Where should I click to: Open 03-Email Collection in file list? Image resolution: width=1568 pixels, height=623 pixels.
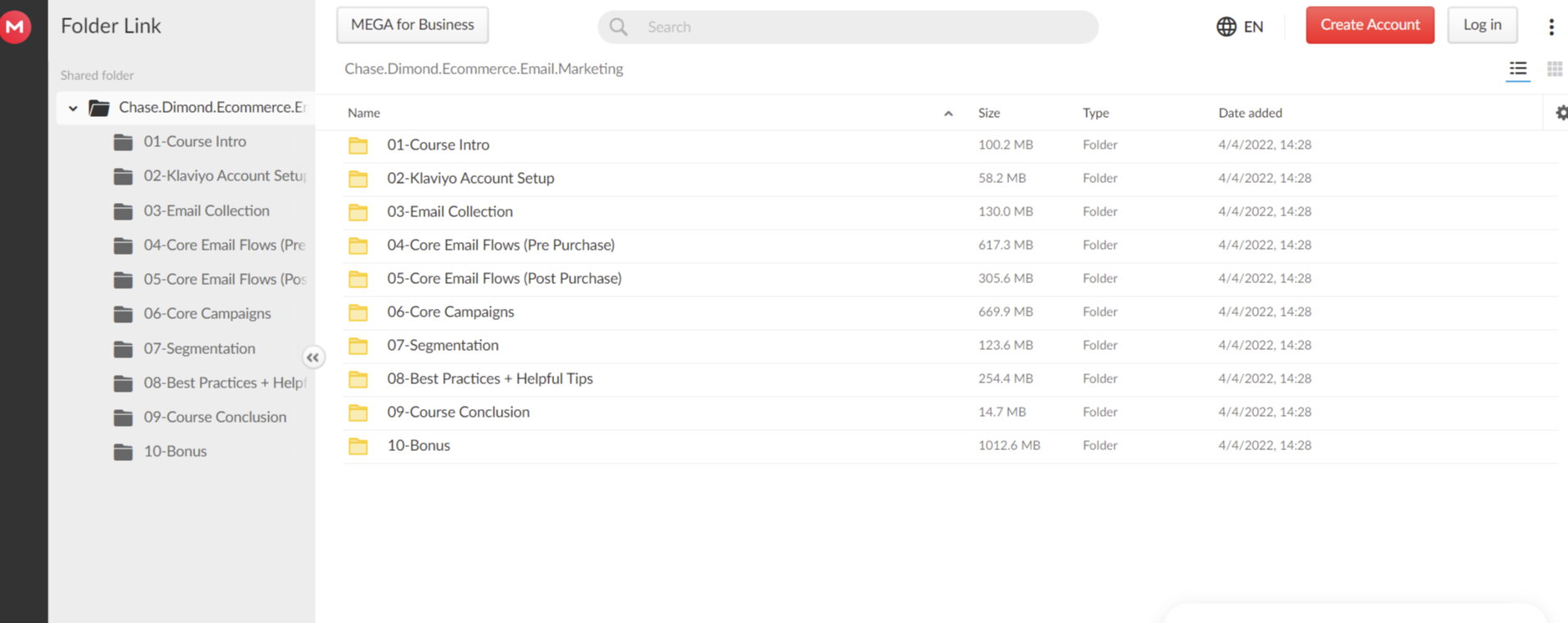pos(449,211)
